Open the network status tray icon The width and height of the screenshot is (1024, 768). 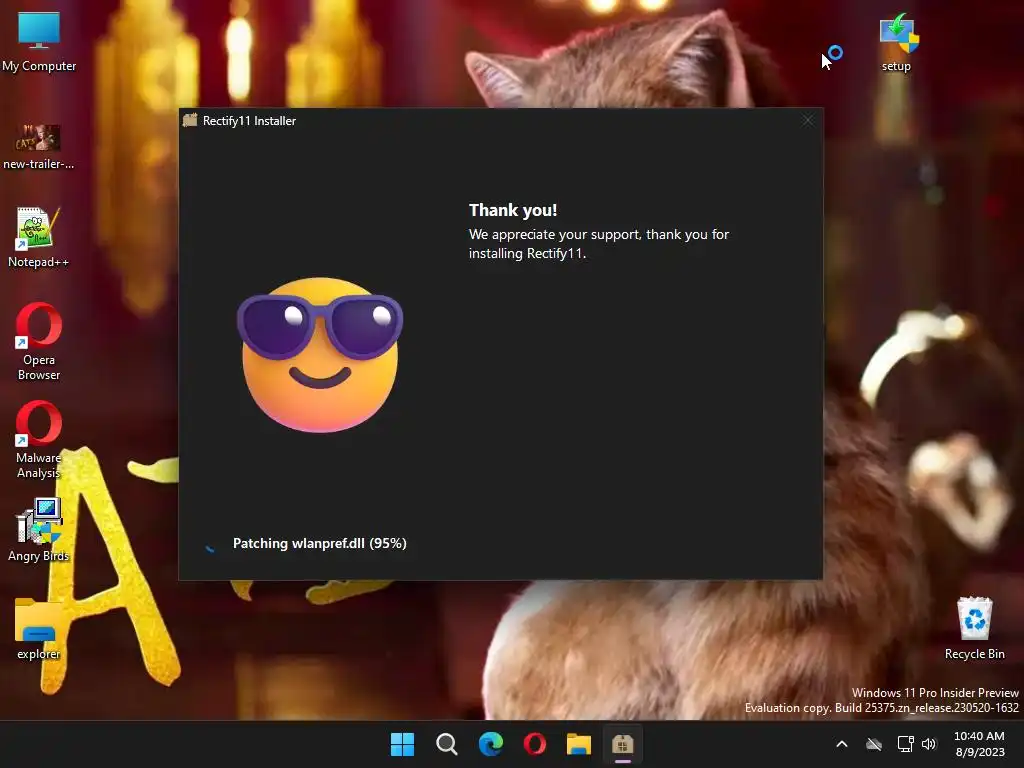905,744
